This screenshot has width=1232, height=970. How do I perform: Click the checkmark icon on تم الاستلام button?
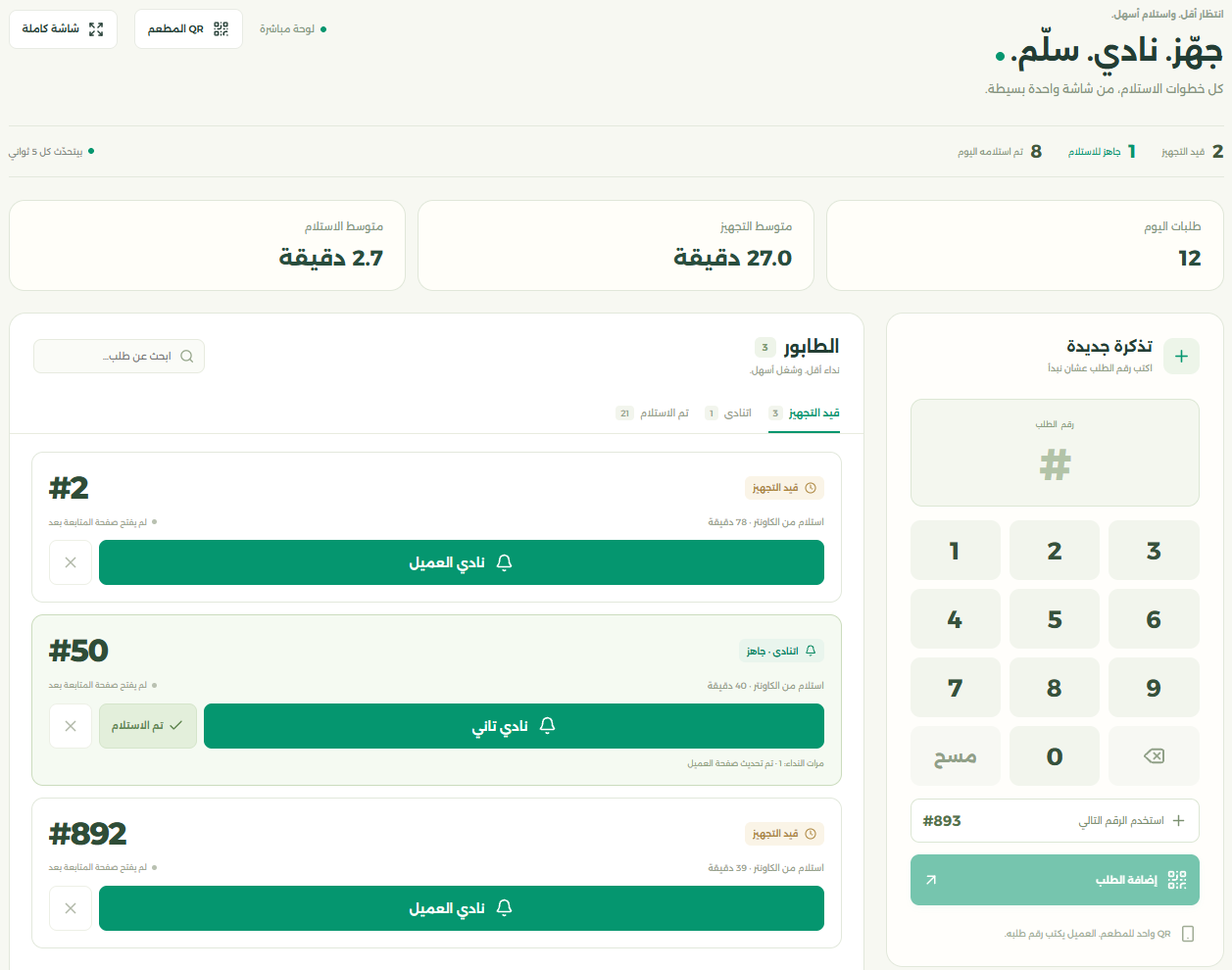176,726
